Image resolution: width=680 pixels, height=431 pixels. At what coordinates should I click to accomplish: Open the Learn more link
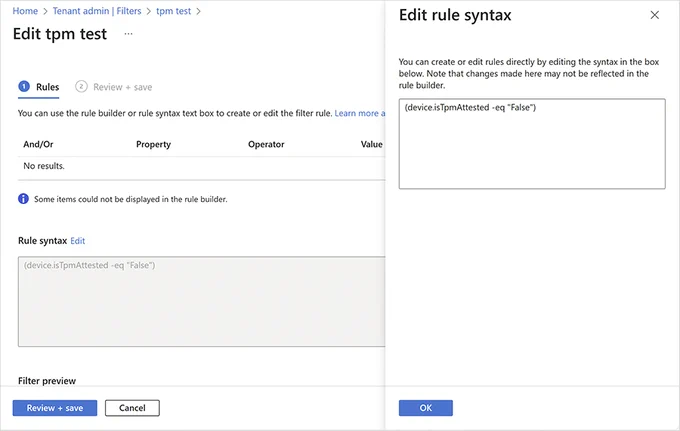click(x=360, y=113)
